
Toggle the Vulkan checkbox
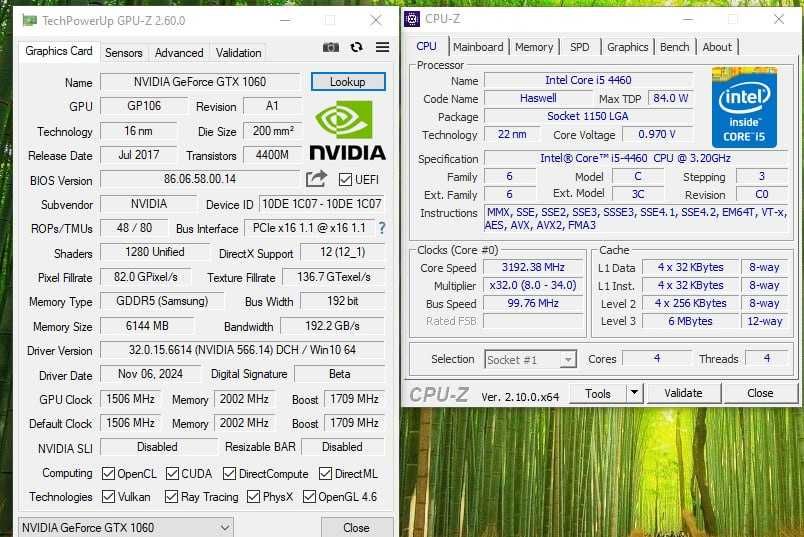[x=108, y=496]
